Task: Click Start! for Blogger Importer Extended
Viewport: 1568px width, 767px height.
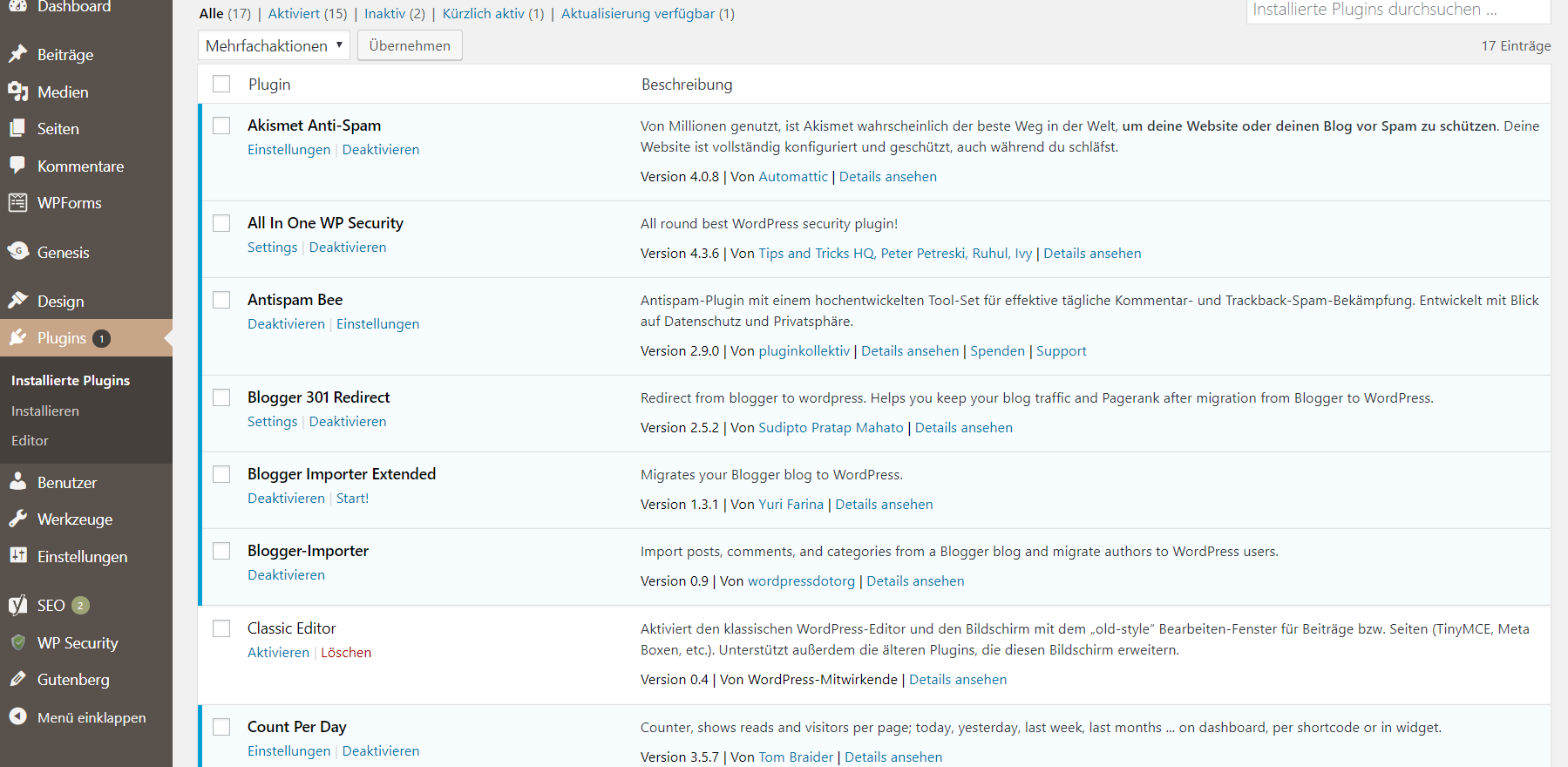Action: click(x=353, y=498)
